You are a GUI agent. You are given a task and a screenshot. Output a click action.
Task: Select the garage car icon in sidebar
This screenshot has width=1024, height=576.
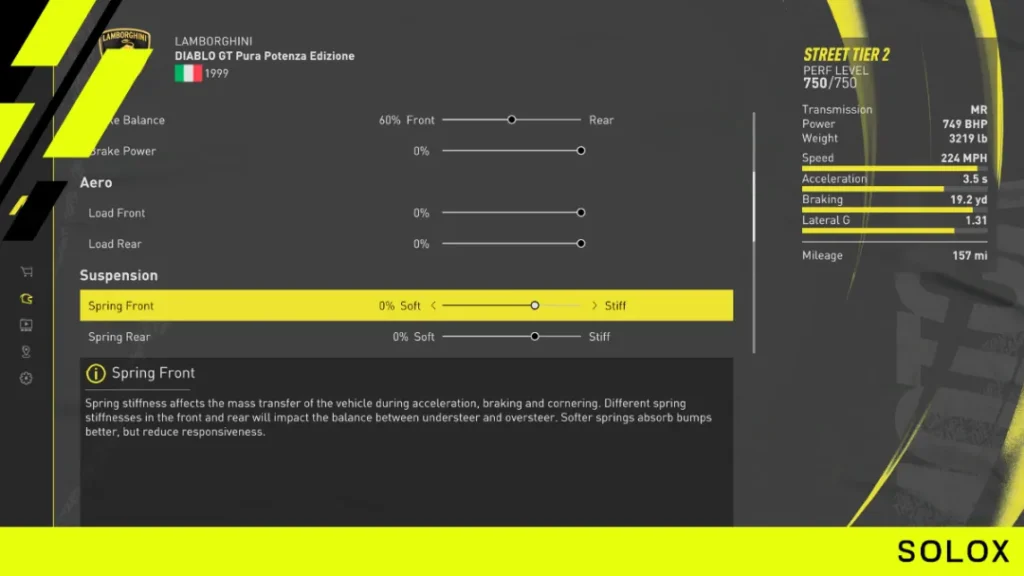[26, 298]
